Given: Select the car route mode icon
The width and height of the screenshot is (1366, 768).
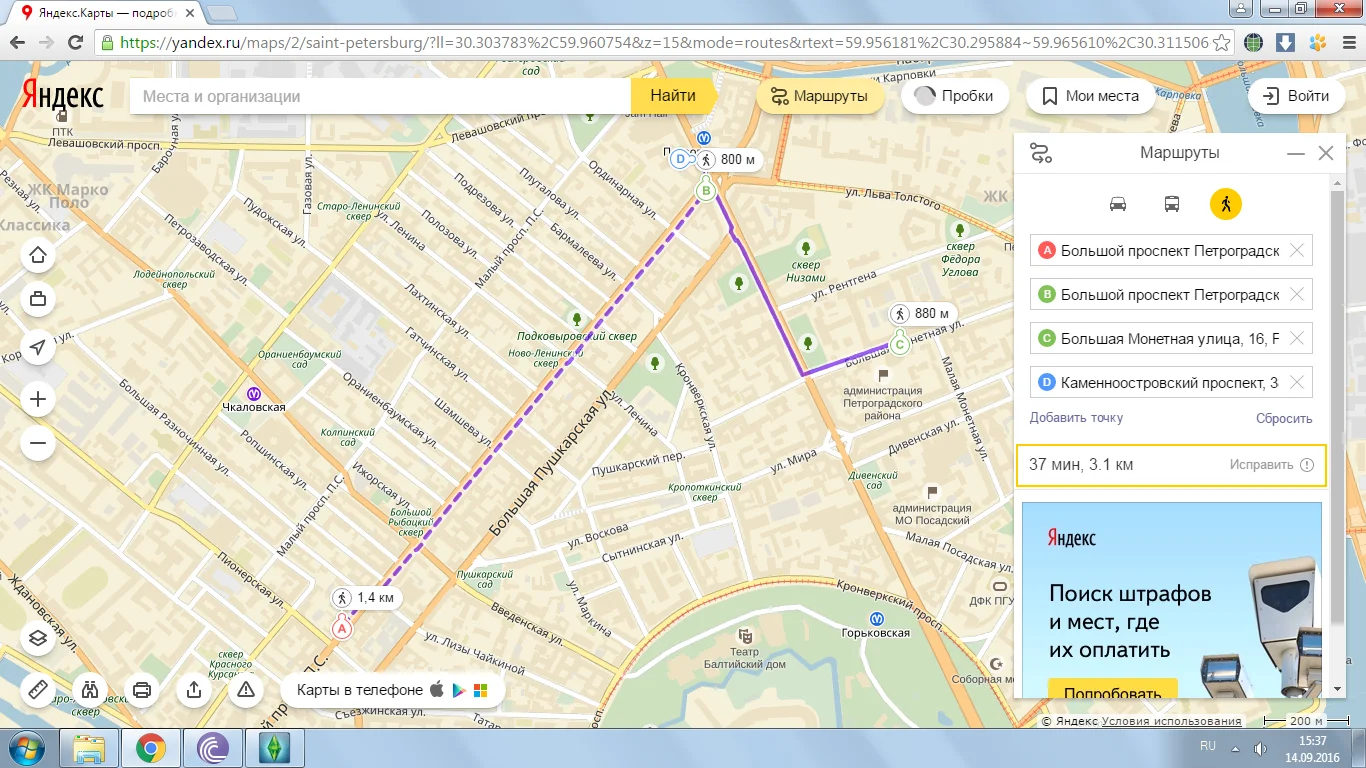Looking at the screenshot, I should click(x=1118, y=204).
